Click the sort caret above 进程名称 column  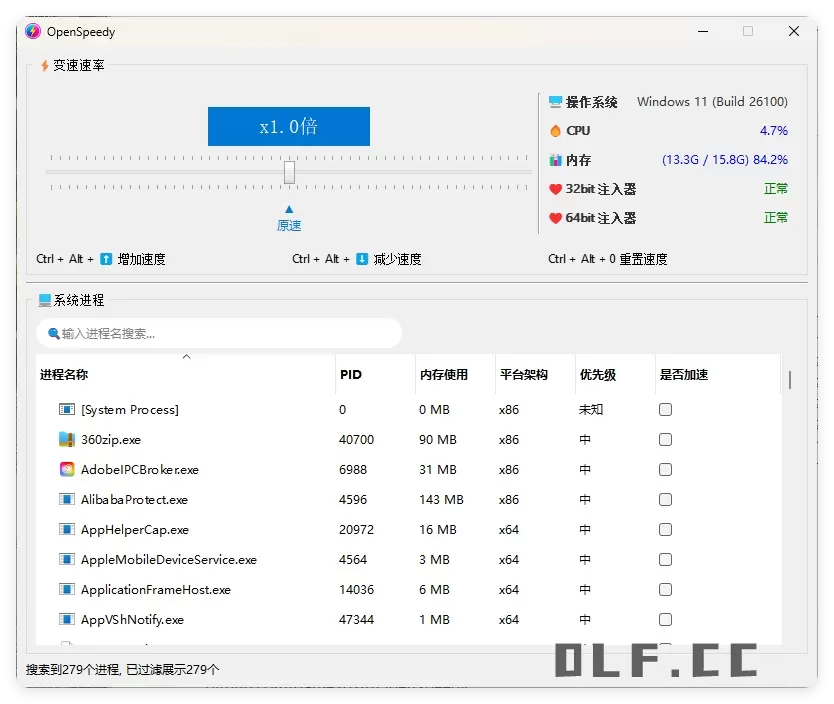tap(186, 356)
